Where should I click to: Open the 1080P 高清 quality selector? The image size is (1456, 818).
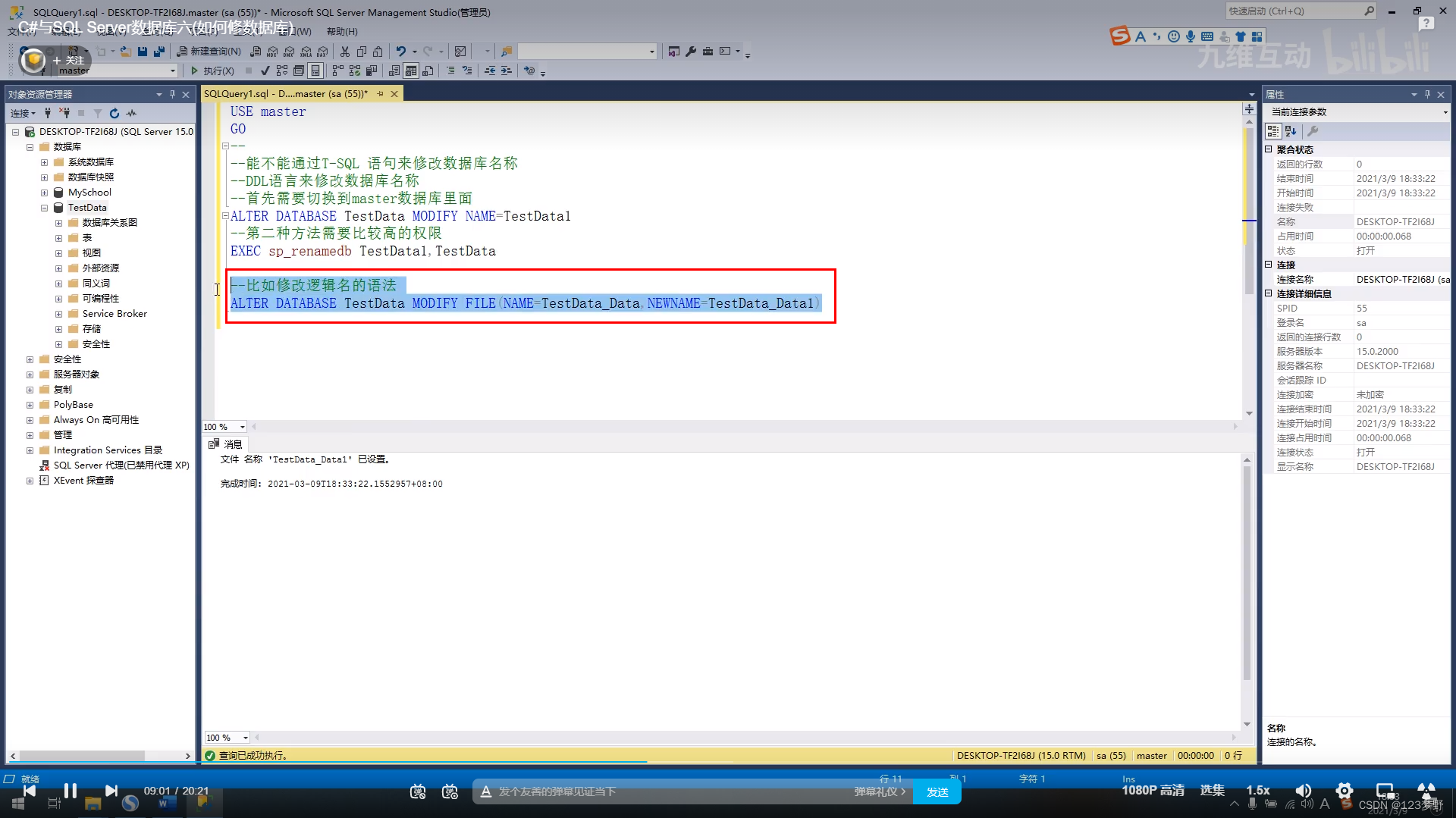(x=1153, y=790)
